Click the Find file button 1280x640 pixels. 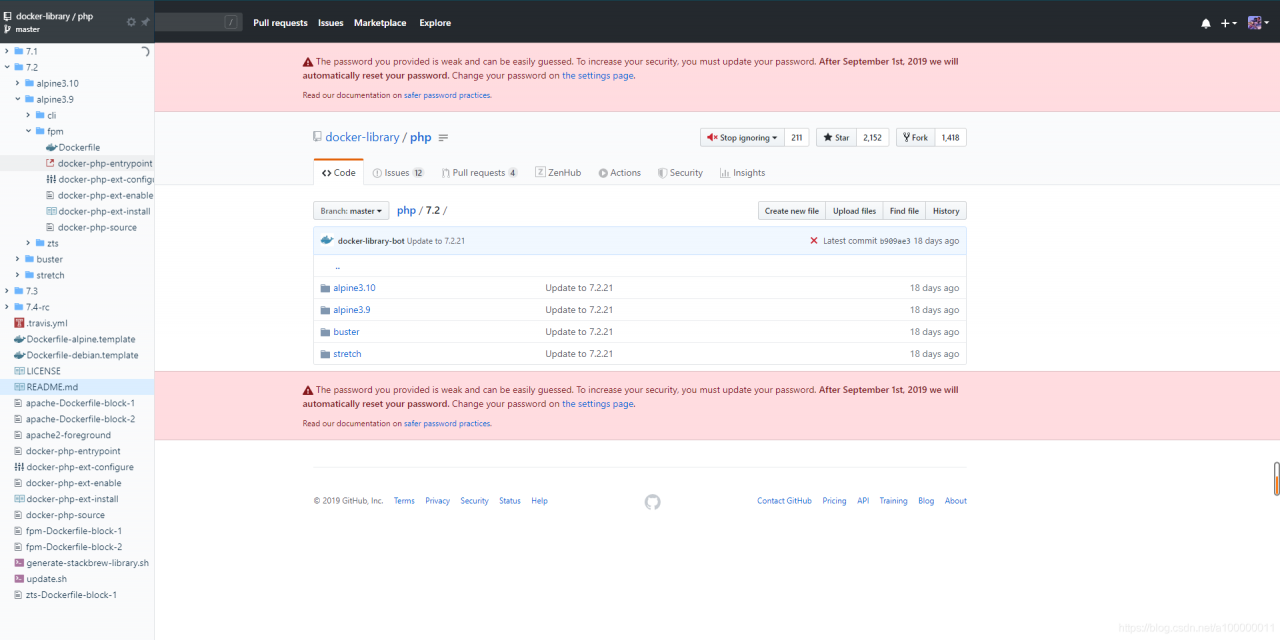pyautogui.click(x=904, y=211)
